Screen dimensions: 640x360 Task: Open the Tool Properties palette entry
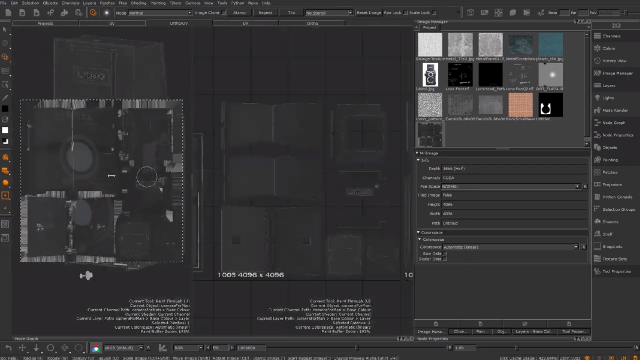coord(614,271)
